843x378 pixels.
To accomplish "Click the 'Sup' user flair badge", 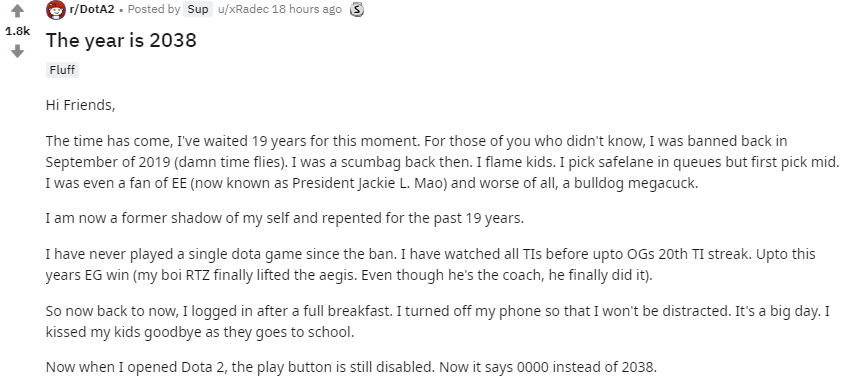I will coord(198,9).
